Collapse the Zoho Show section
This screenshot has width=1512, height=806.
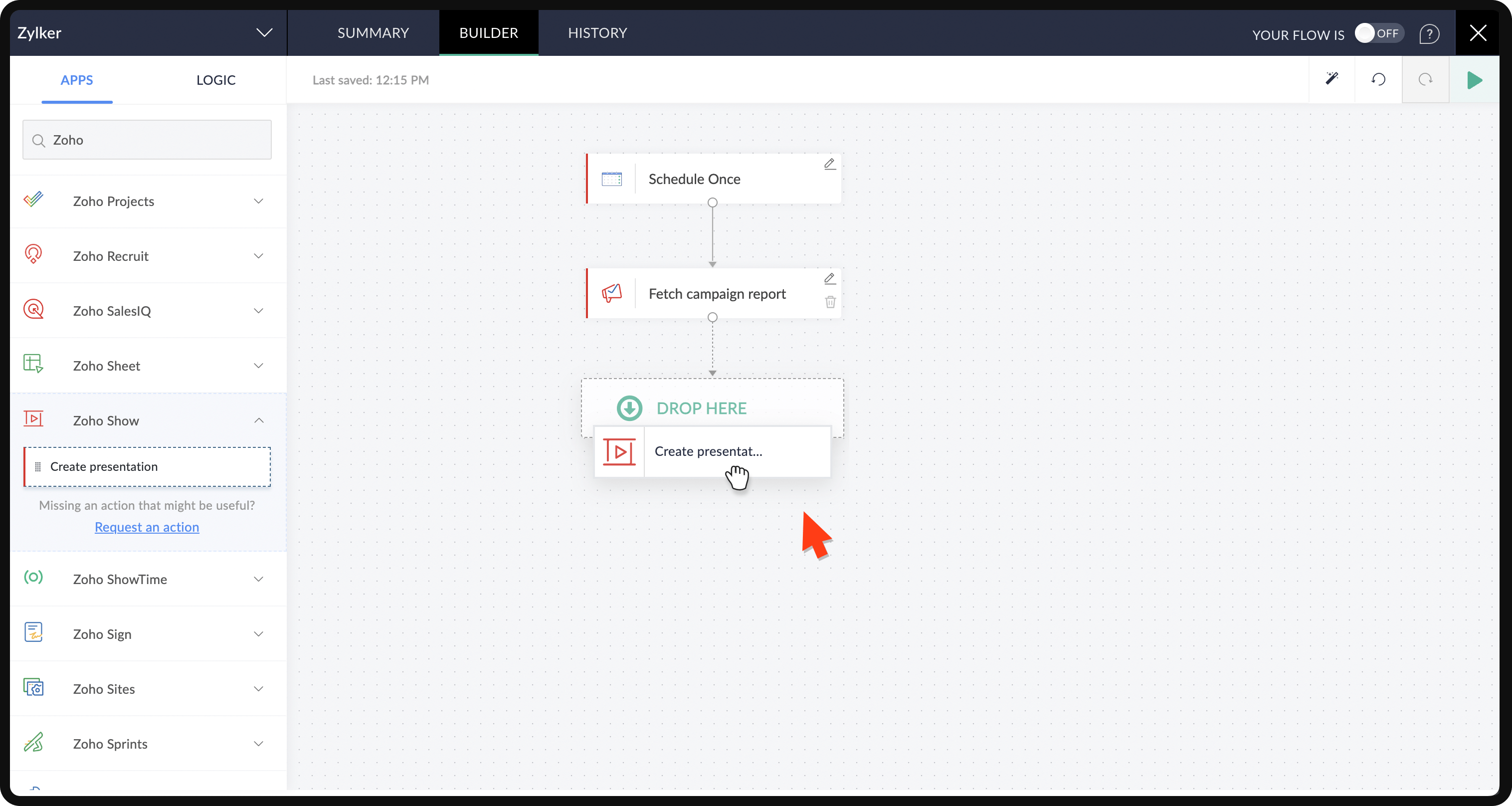click(x=258, y=420)
